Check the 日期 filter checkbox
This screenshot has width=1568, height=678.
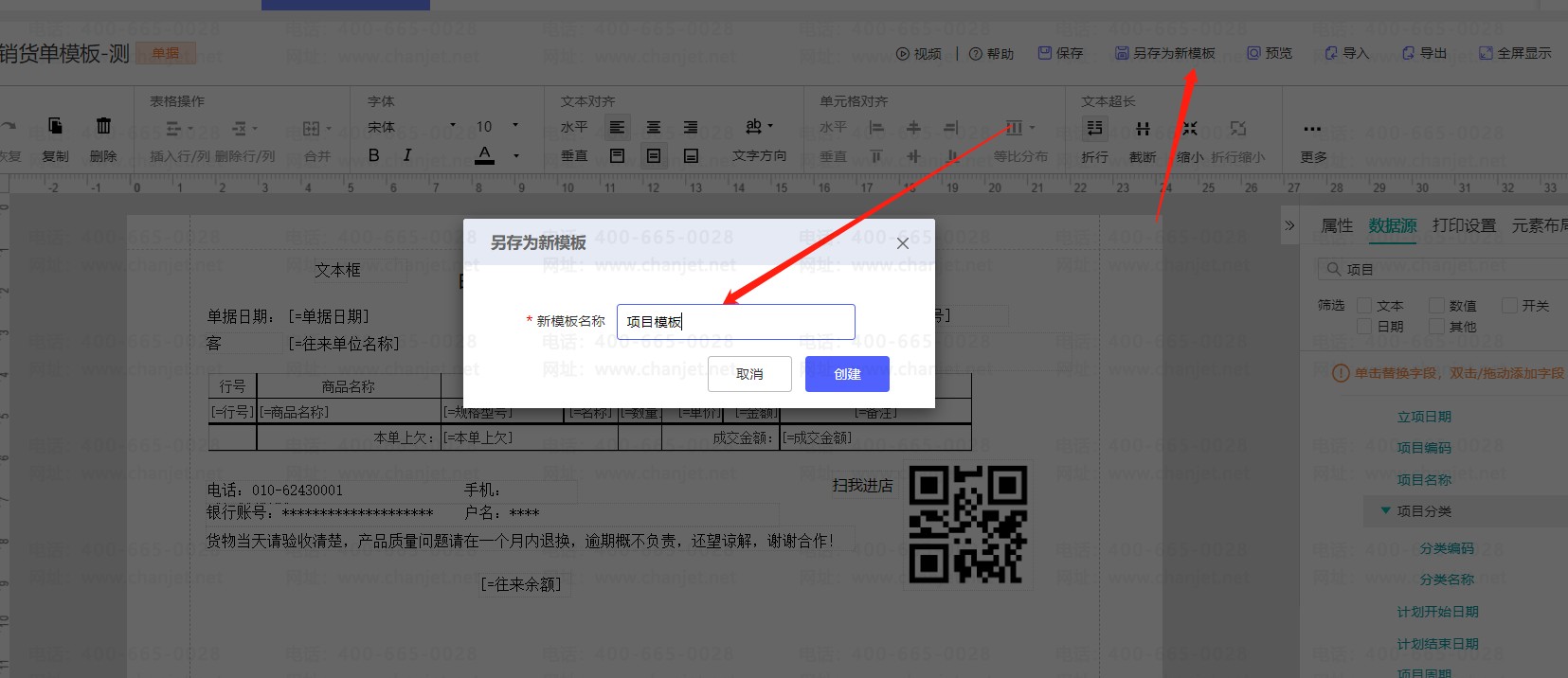[1364, 326]
